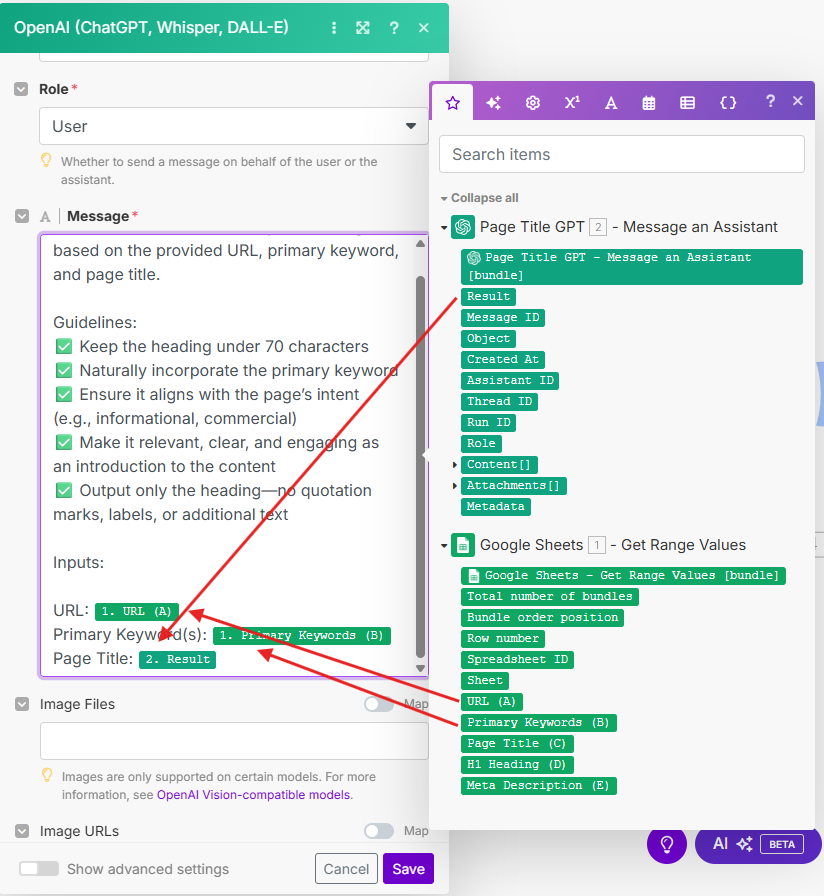Select the H1 Heading (D) pill
This screenshot has width=824, height=896.
point(517,765)
